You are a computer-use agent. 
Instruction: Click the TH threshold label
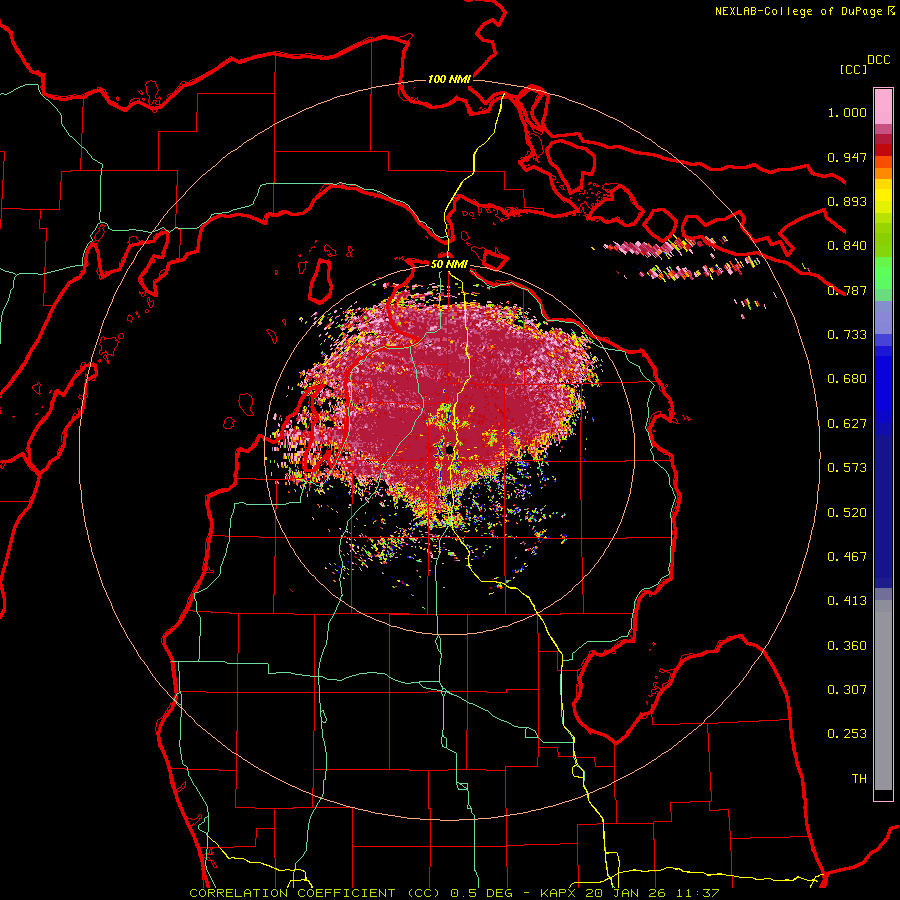(859, 779)
